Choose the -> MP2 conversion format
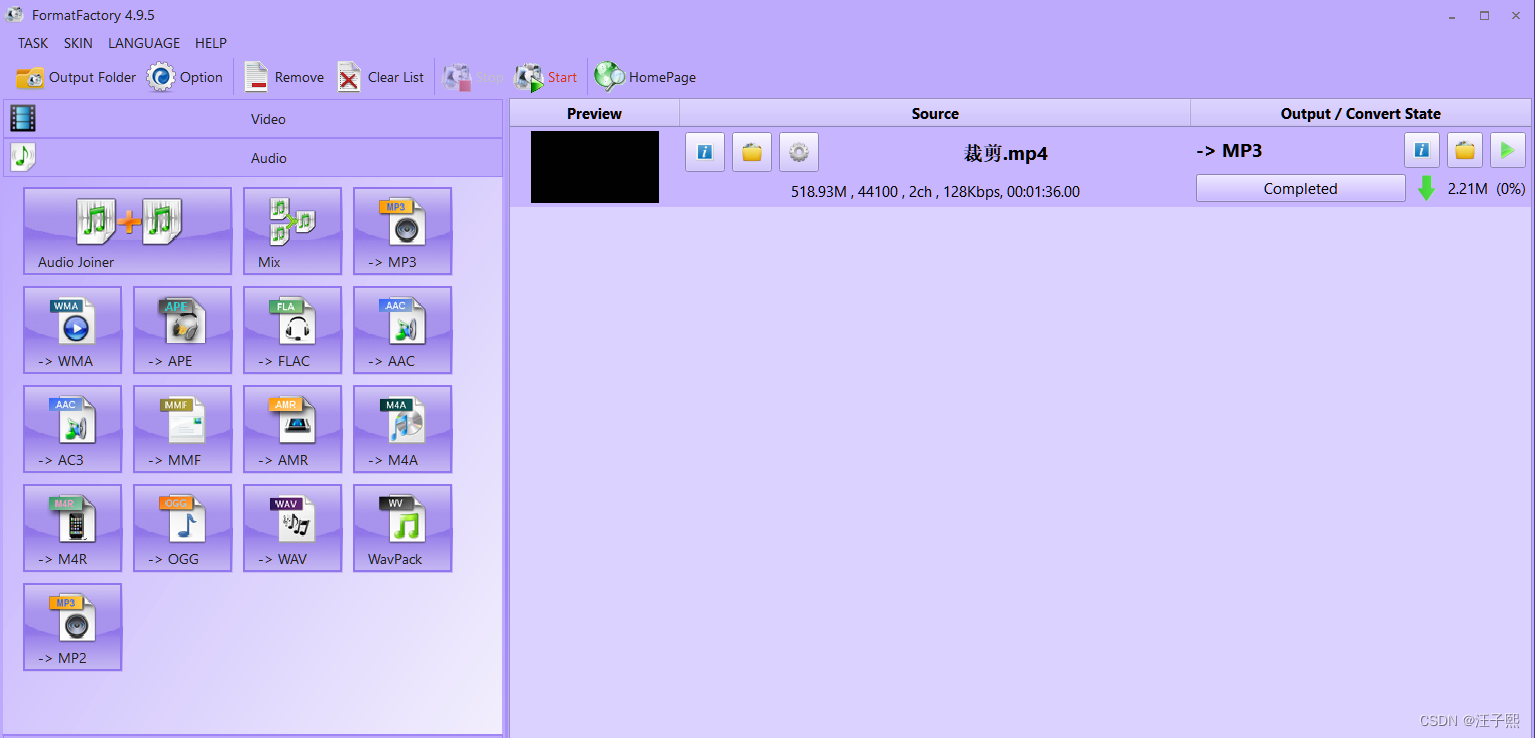Image resolution: width=1535 pixels, height=738 pixels. pyautogui.click(x=72, y=627)
